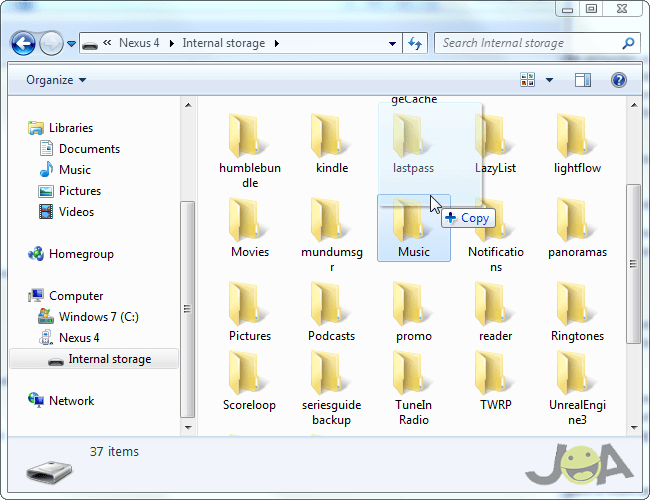650x500 pixels.
Task: Toggle the preview pane button
Action: (582, 80)
